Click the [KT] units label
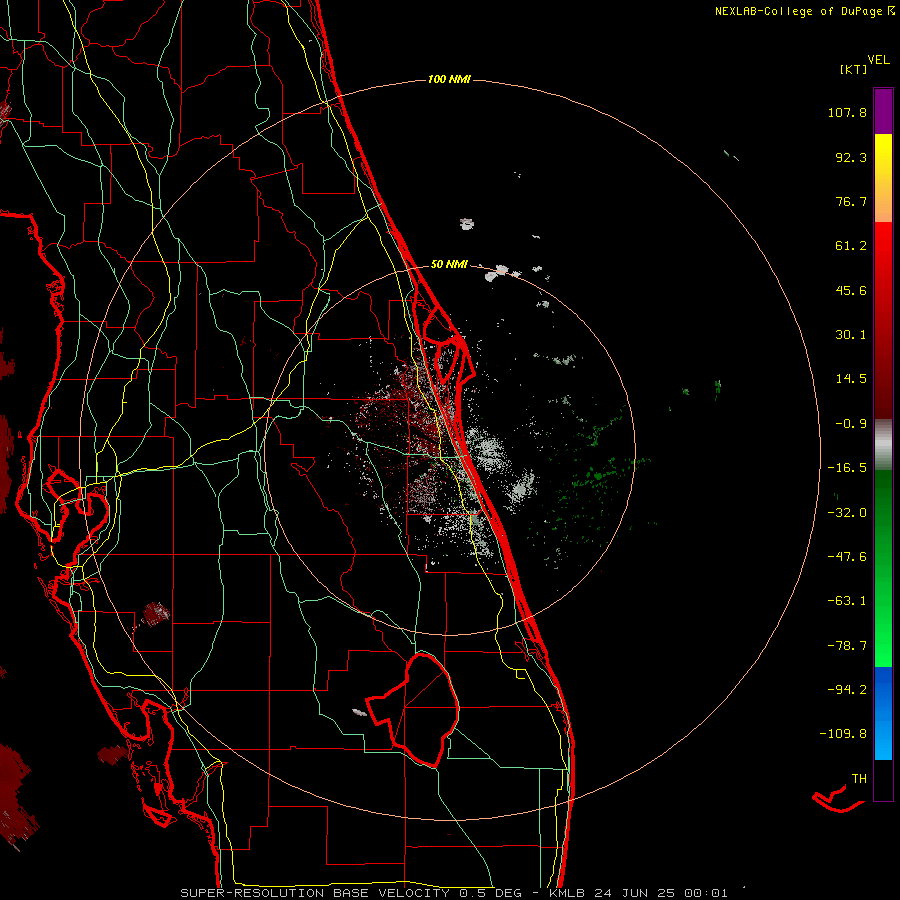 (x=853, y=69)
